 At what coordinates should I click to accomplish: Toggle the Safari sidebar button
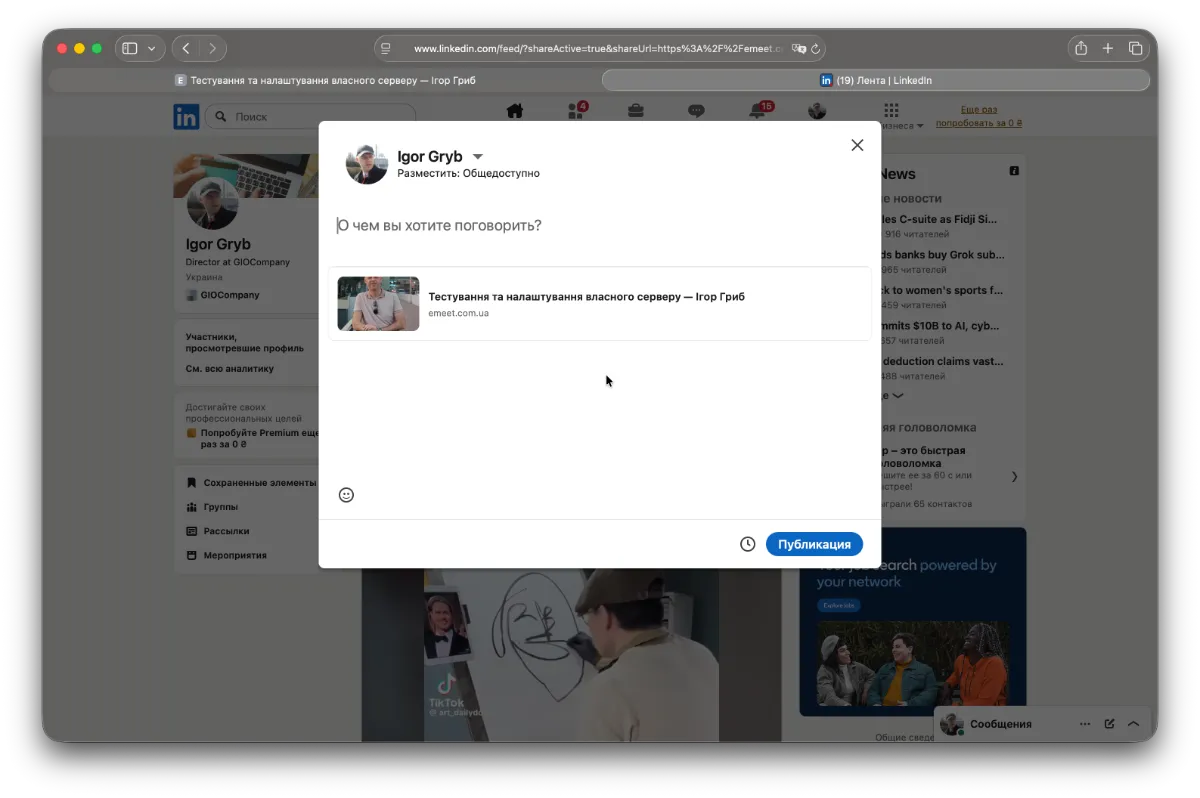130,48
